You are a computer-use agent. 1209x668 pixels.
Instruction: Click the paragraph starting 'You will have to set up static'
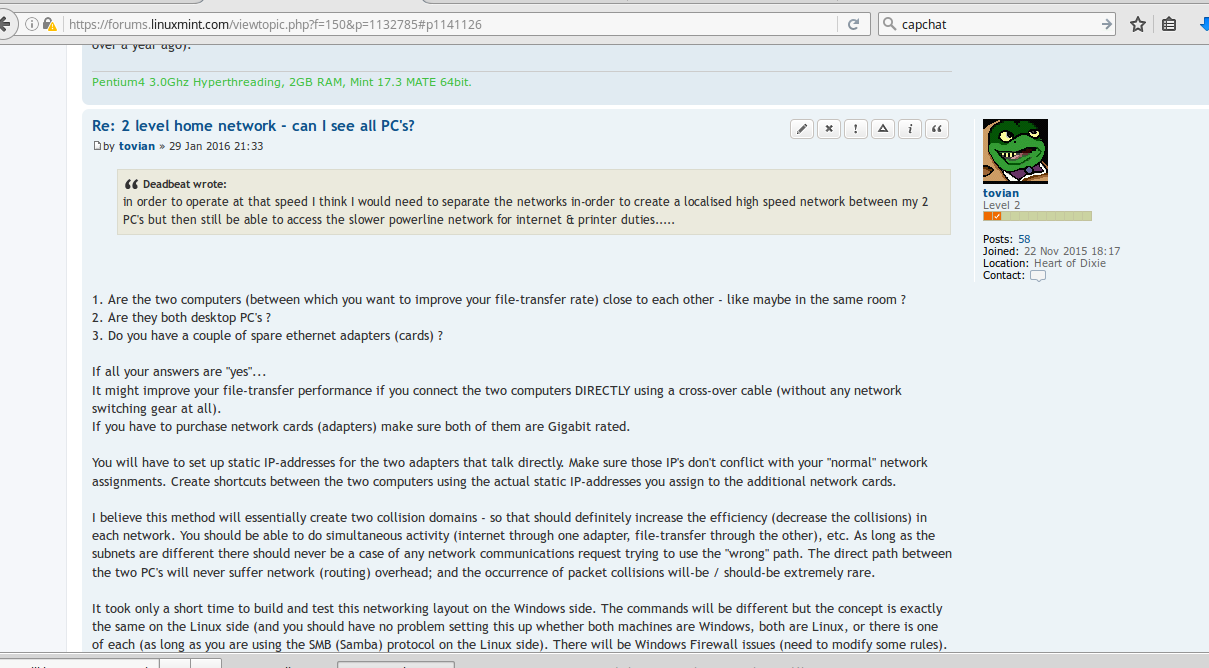point(510,471)
